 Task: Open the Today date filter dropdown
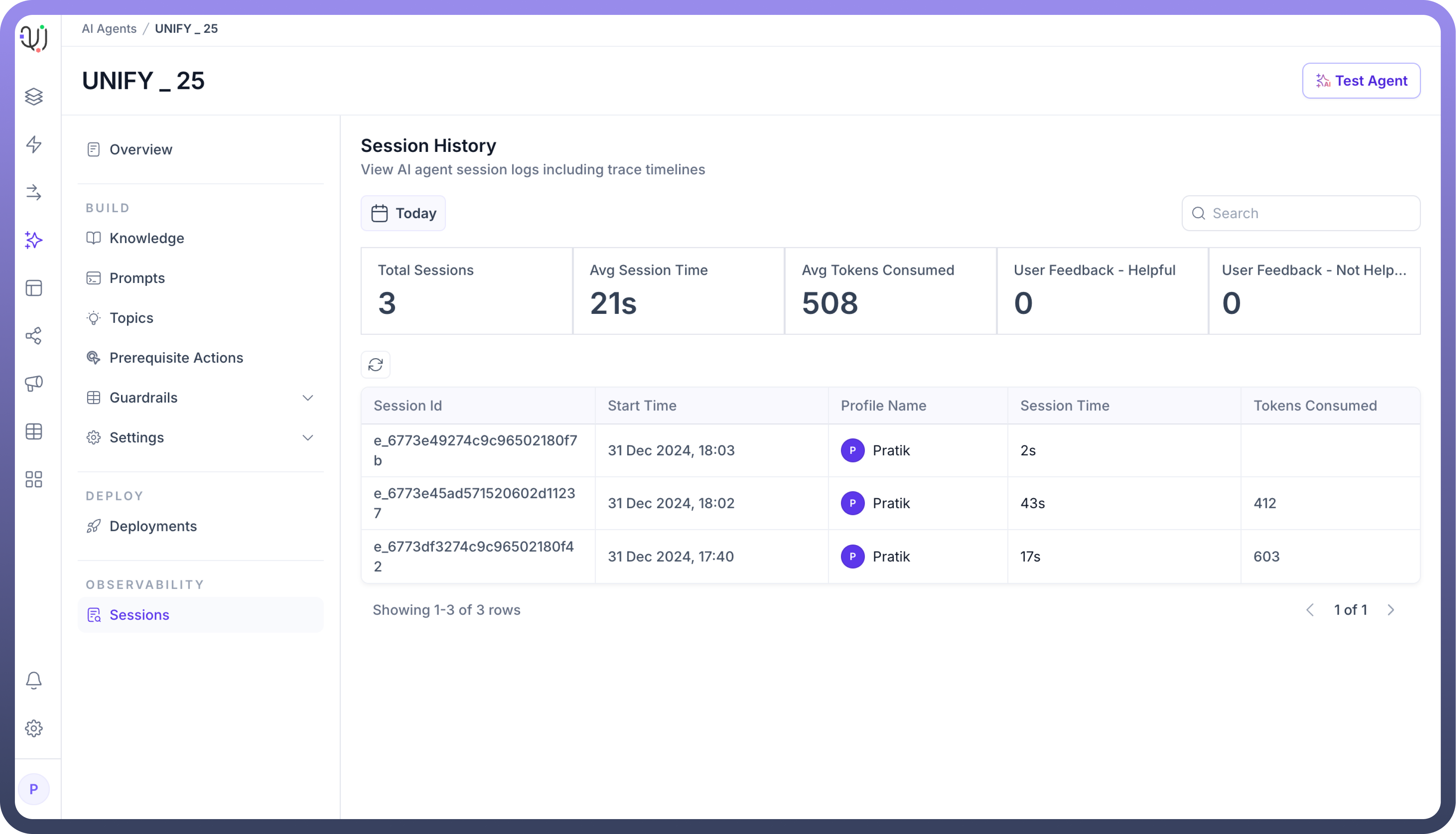(x=403, y=213)
